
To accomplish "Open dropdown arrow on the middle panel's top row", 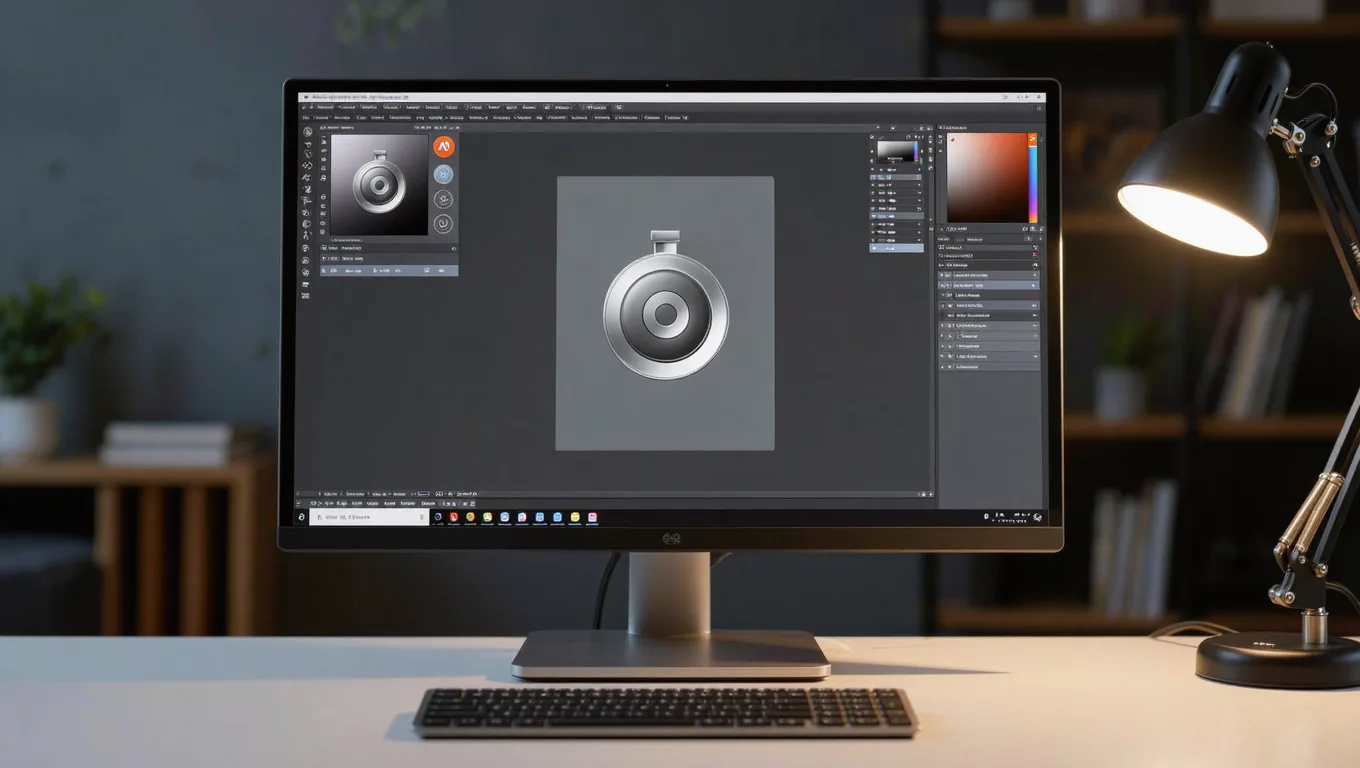I will tap(920, 170).
